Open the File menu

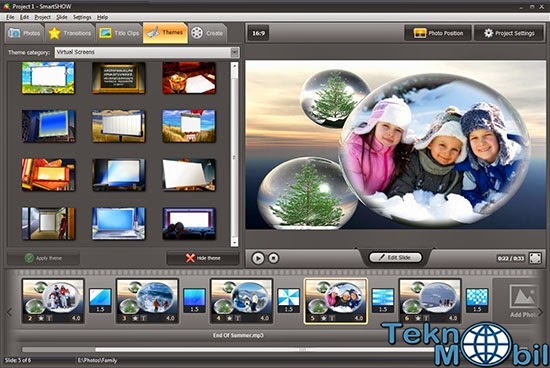[x=10, y=17]
